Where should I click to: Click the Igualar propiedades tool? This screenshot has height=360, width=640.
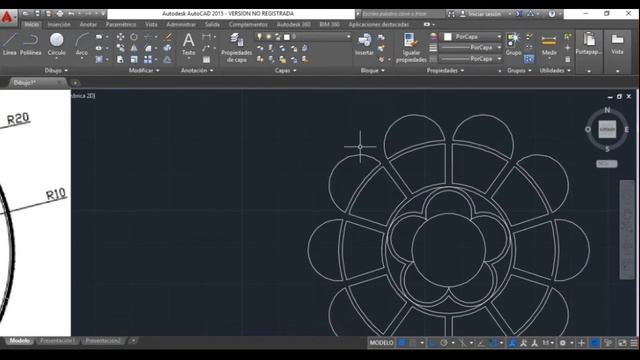pos(411,48)
